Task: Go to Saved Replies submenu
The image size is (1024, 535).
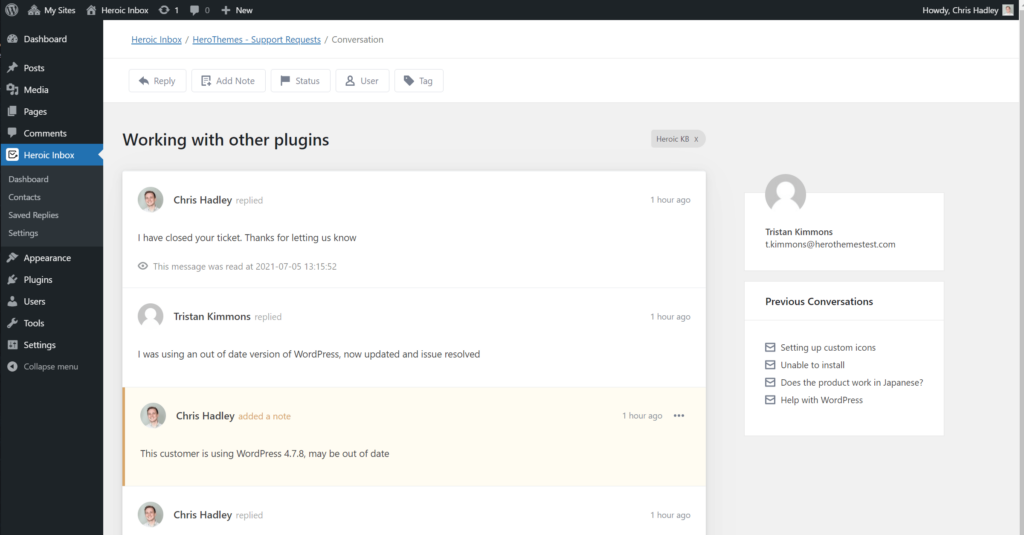Action: pyautogui.click(x=33, y=215)
